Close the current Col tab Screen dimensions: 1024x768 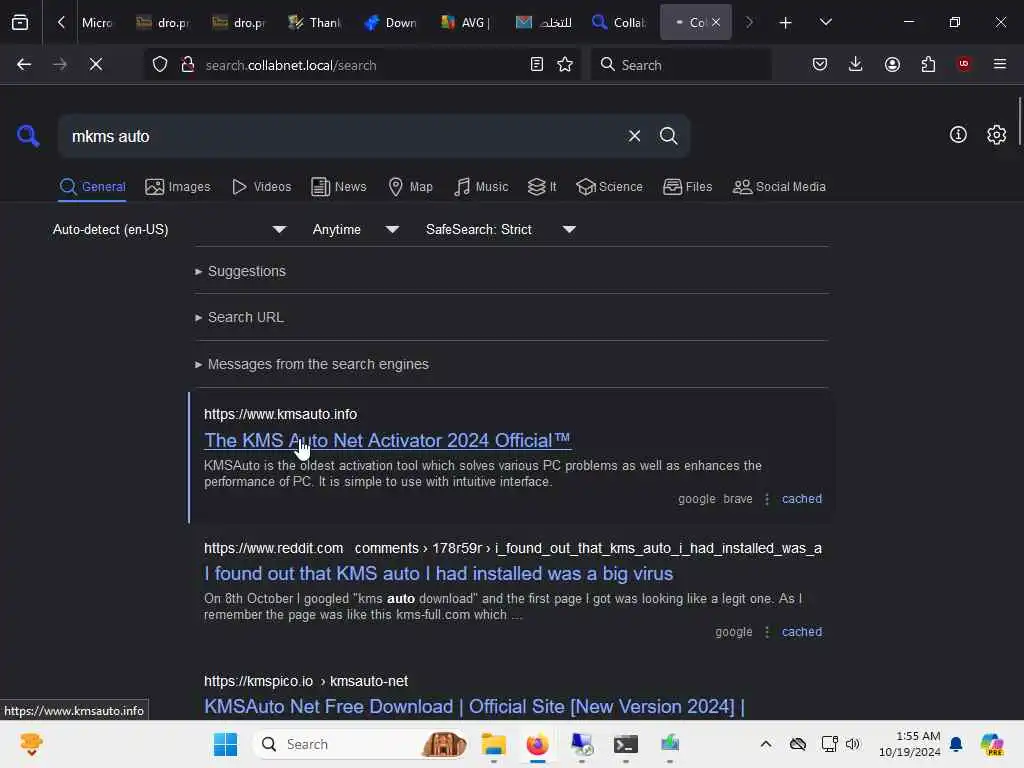(x=716, y=22)
